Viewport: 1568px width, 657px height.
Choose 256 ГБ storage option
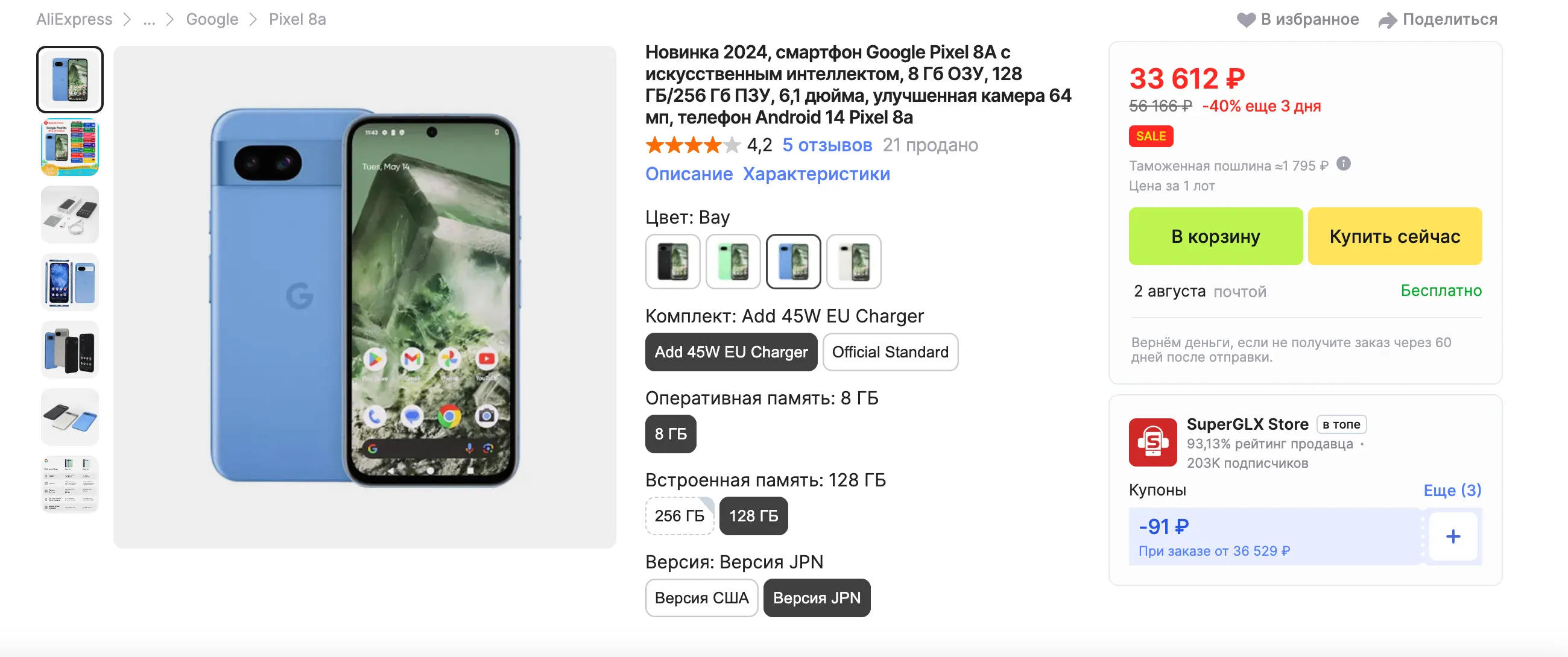[679, 516]
